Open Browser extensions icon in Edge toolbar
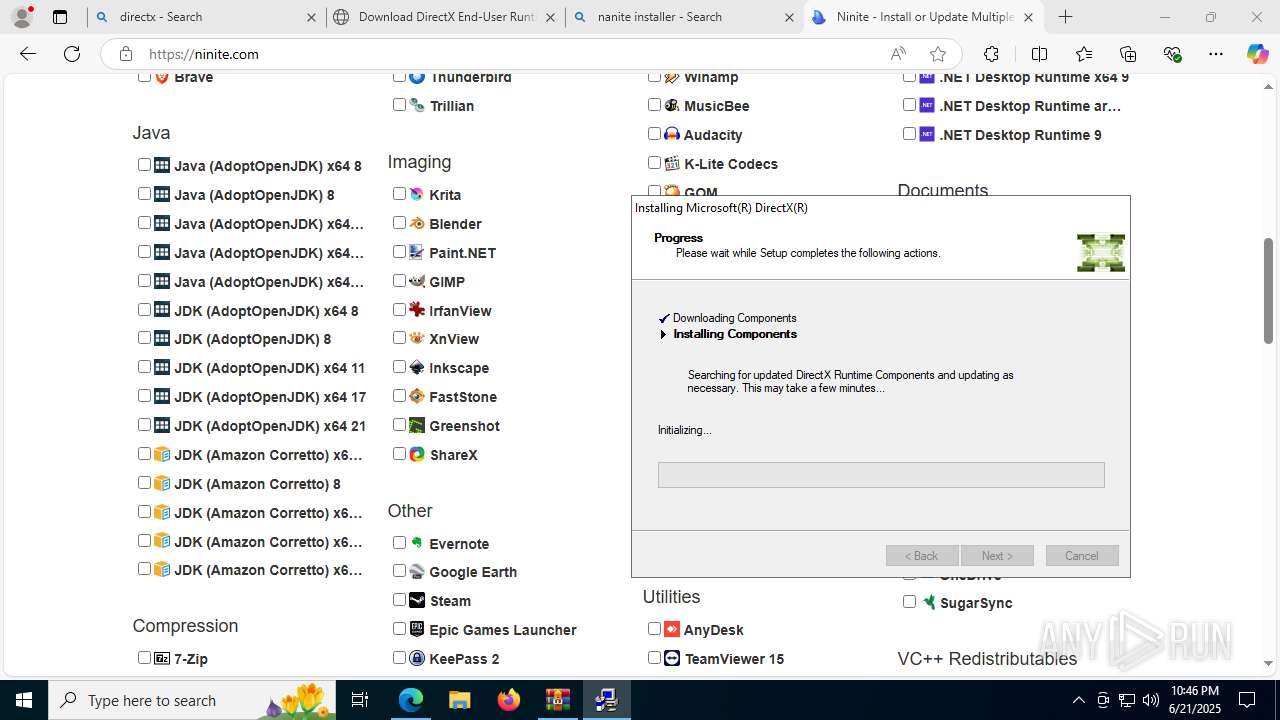 (991, 54)
